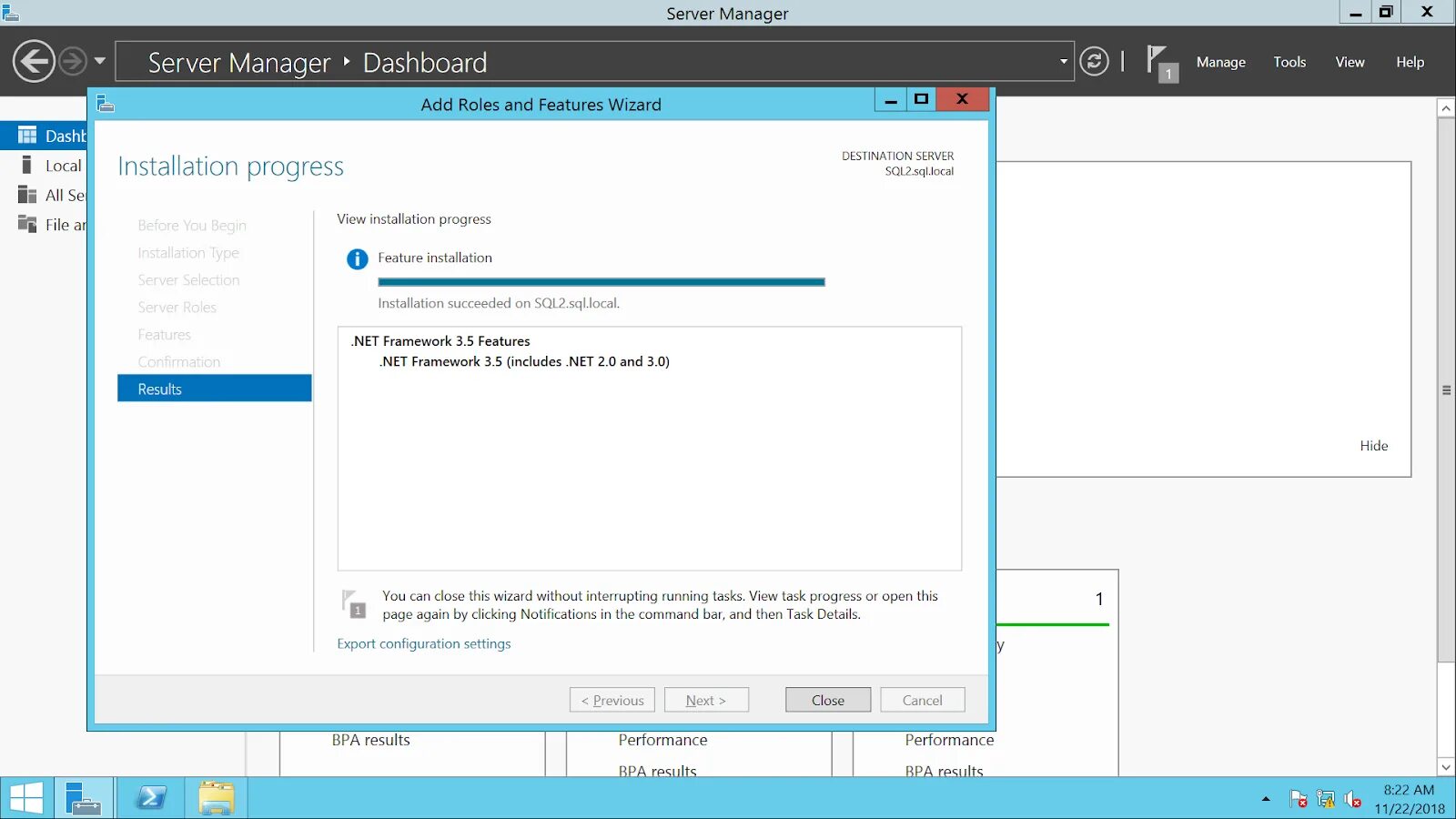Click the Confirmation wizard step
Viewport: 1456px width, 819px height.
[x=178, y=362]
